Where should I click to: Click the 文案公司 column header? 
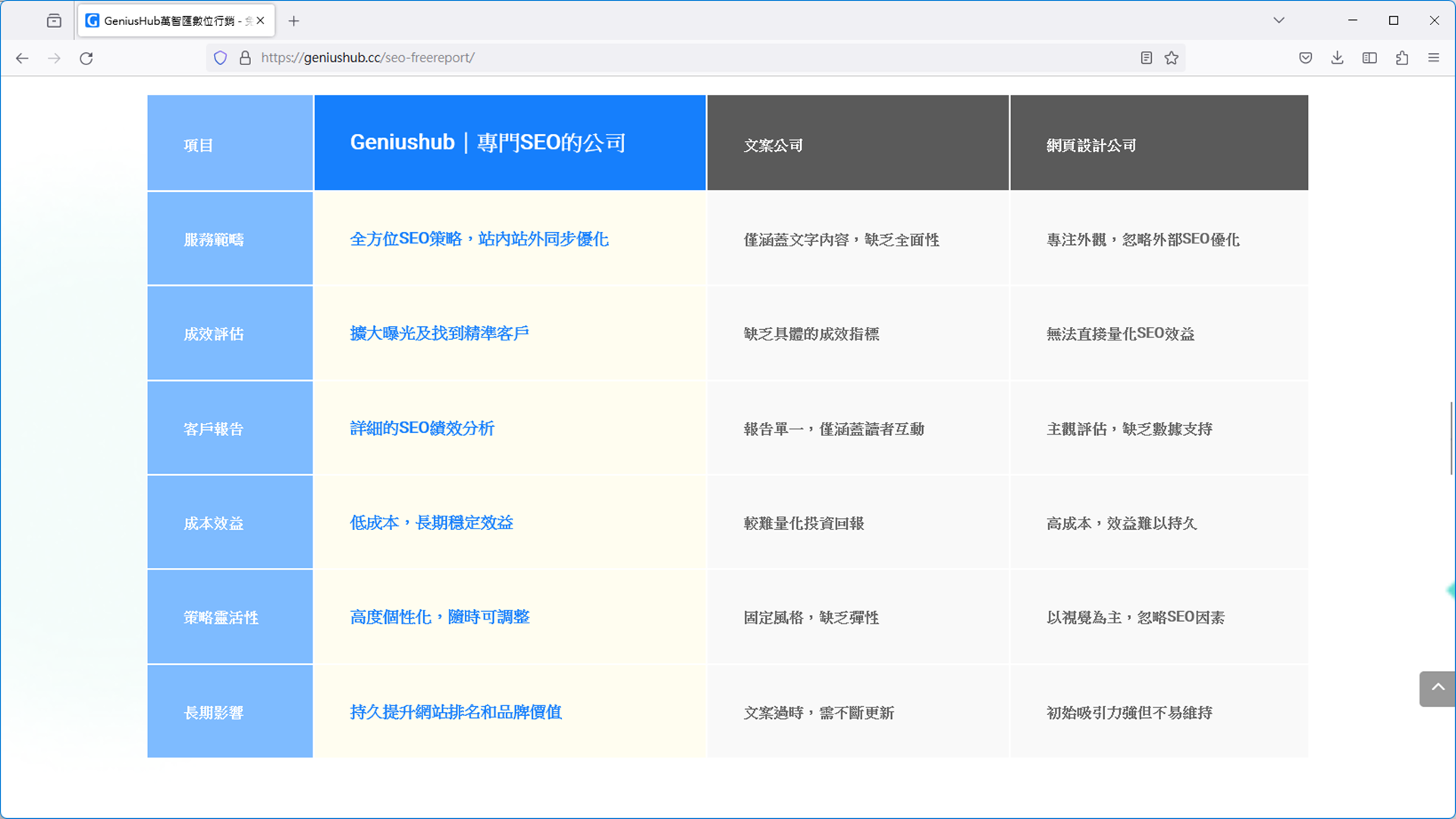(858, 143)
